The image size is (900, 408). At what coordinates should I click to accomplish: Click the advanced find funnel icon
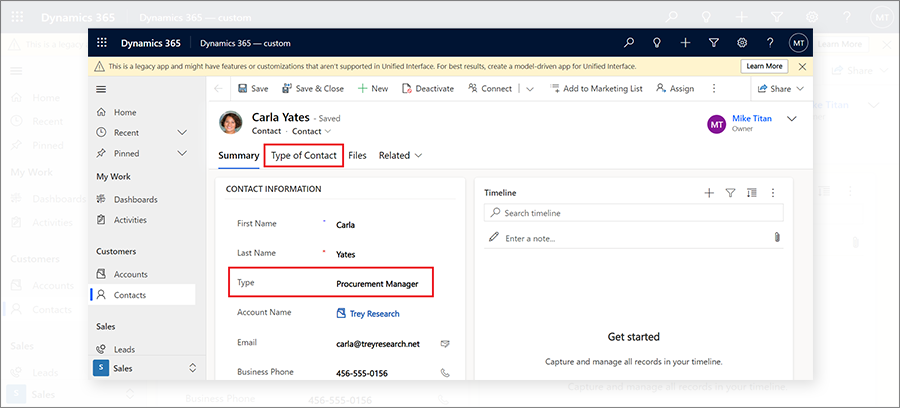tap(713, 43)
